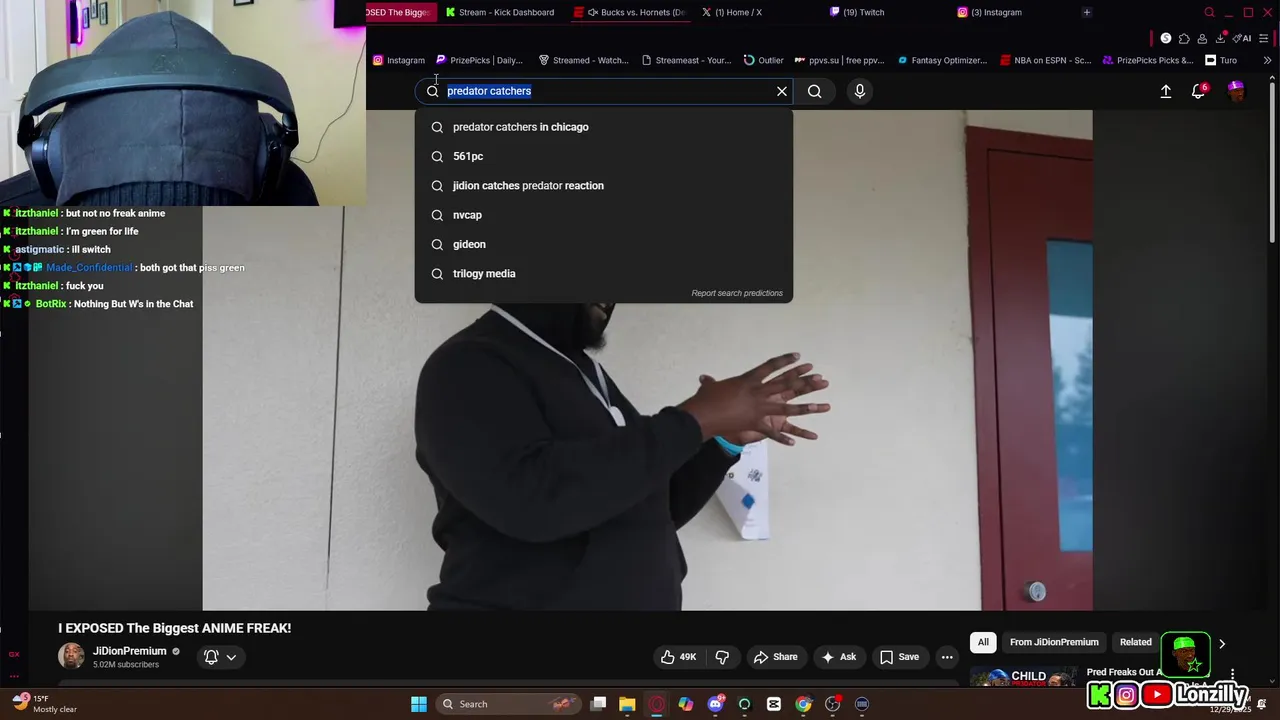Open the Instagram bookmark
1280x720 pixels.
point(399,60)
